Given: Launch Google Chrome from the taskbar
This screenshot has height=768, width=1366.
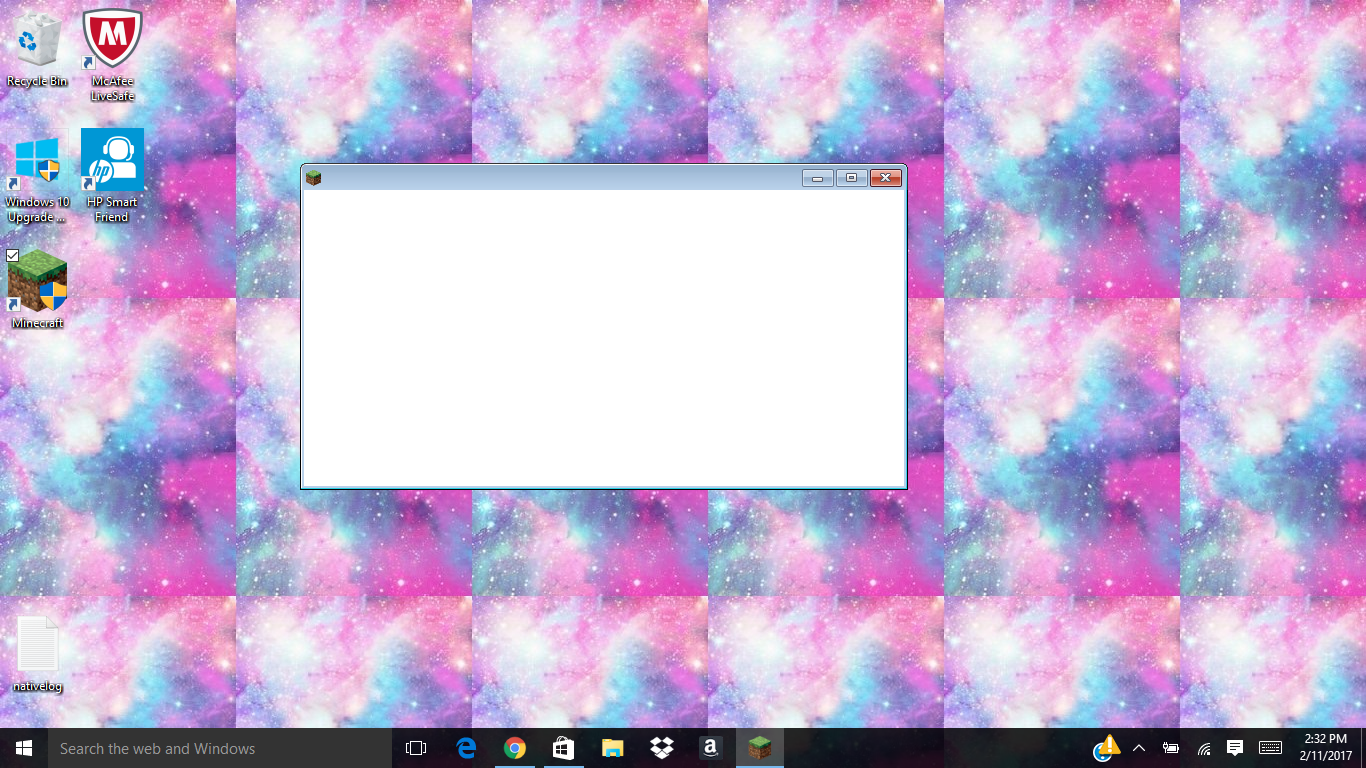Looking at the screenshot, I should point(514,748).
